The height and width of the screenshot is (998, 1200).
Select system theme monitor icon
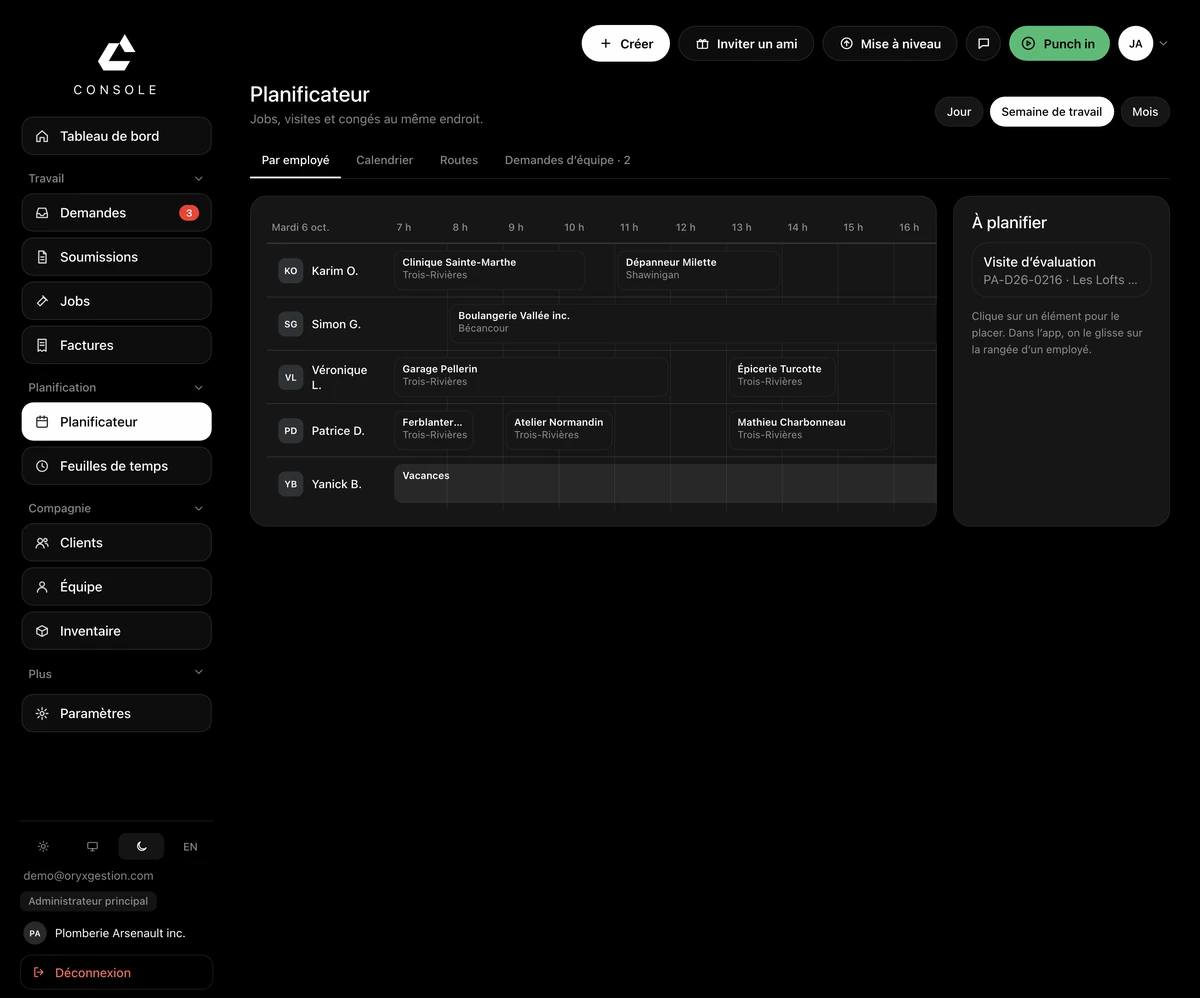[92, 846]
